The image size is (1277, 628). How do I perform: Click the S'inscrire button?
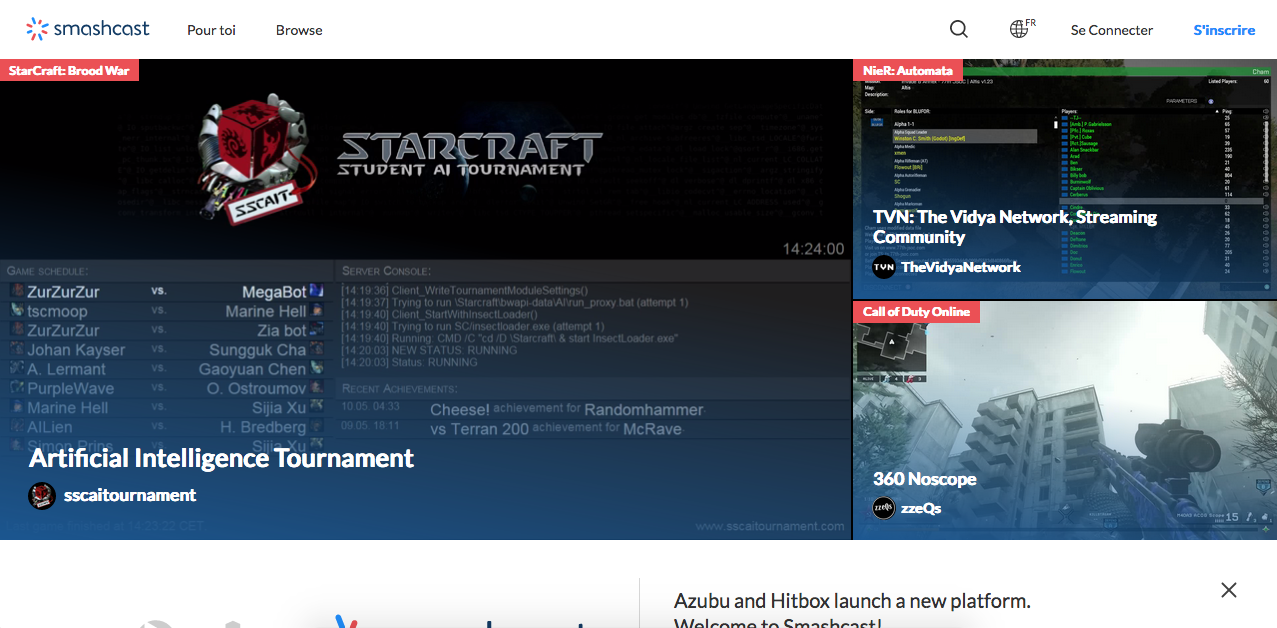(1224, 30)
